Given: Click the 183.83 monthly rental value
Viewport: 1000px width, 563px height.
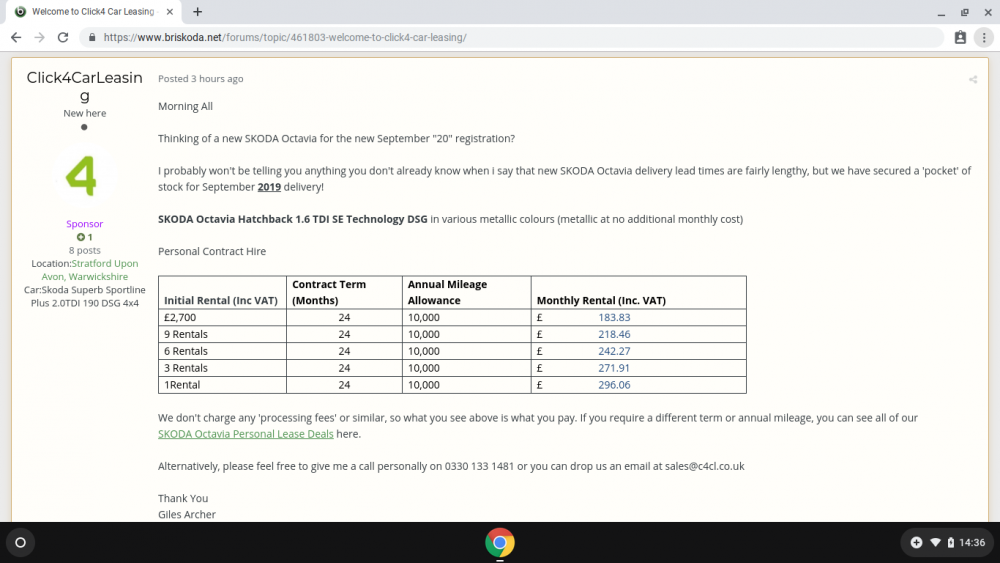Looking at the screenshot, I should [614, 318].
